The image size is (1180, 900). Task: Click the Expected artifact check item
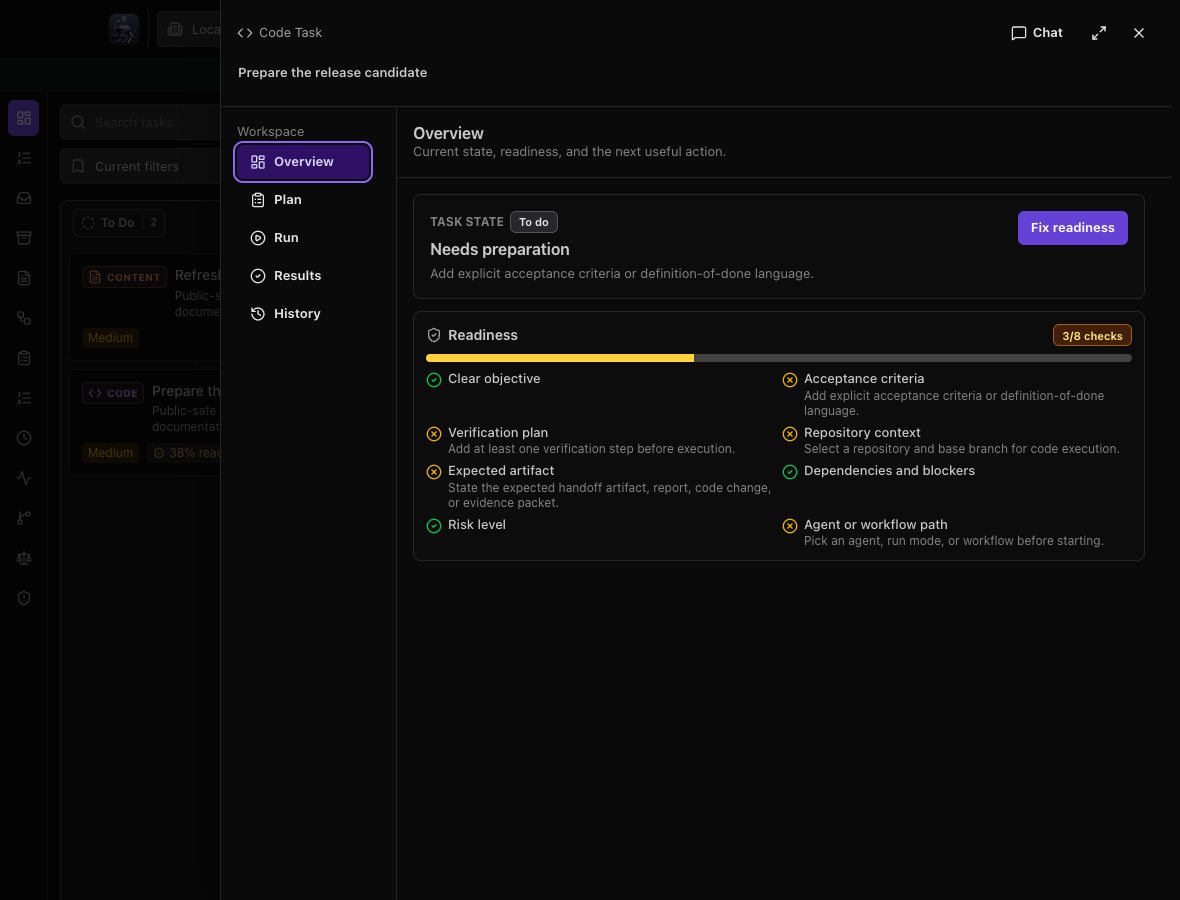(599, 486)
